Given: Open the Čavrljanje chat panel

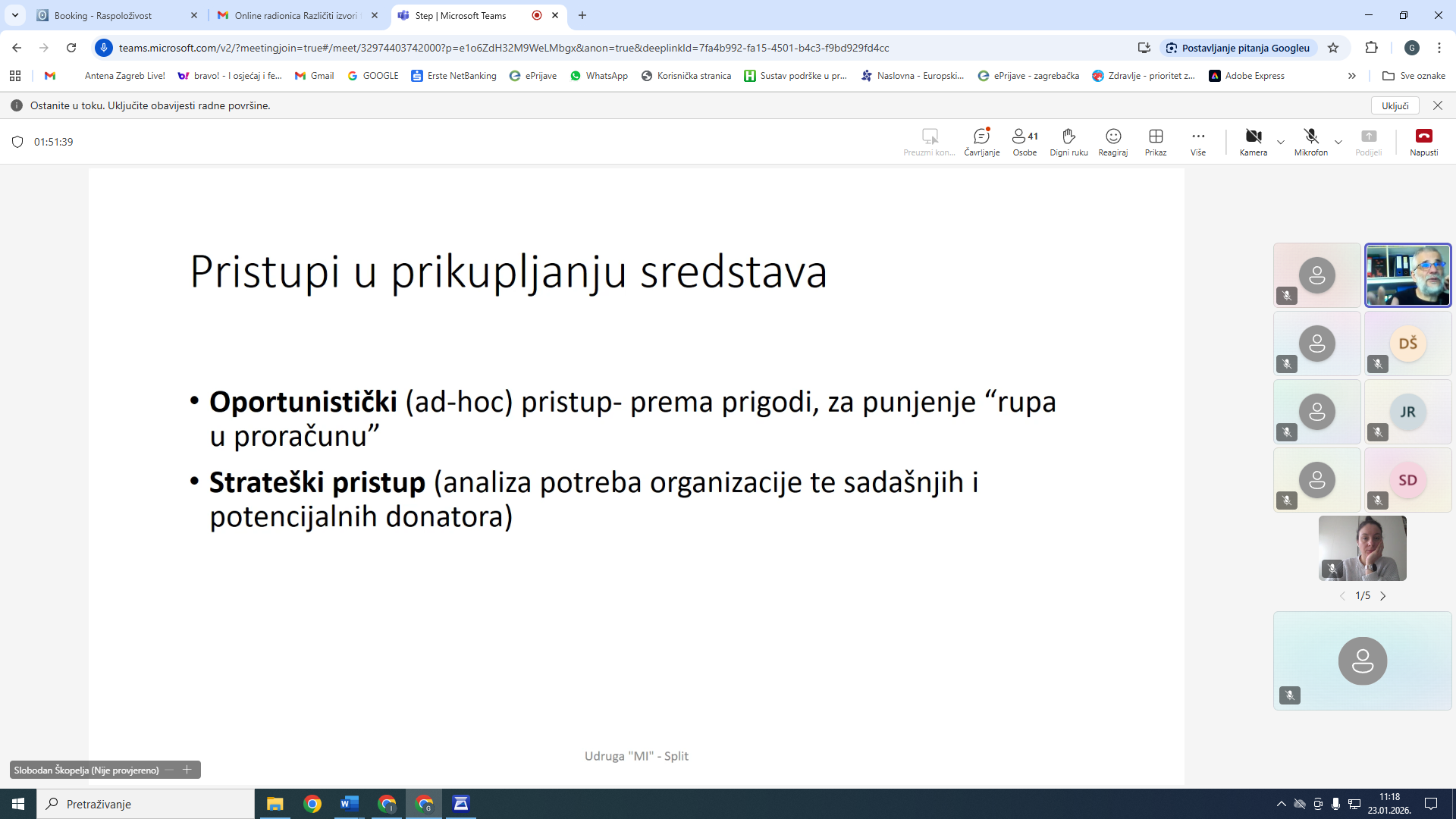Looking at the screenshot, I should click(981, 141).
